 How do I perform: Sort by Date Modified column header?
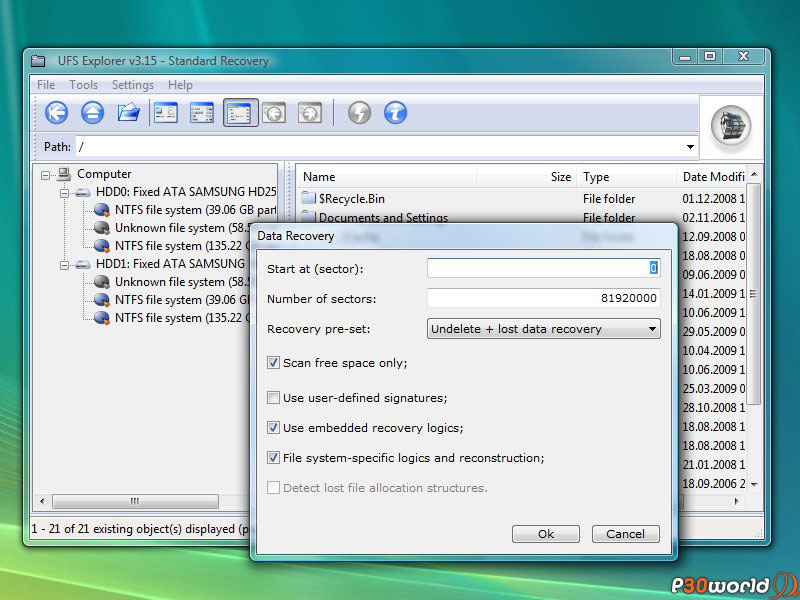click(x=711, y=177)
